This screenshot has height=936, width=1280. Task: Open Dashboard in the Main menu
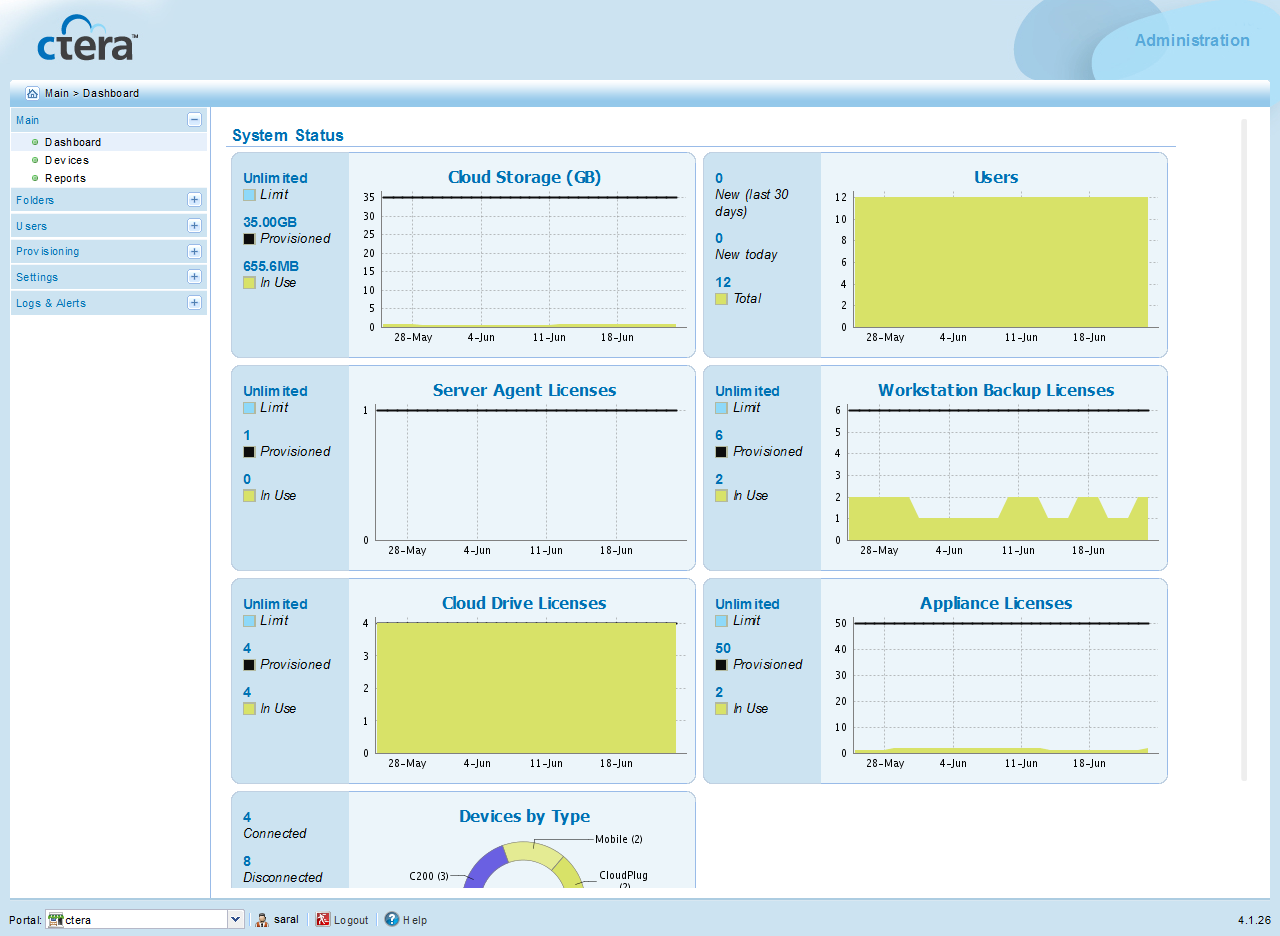[x=73, y=142]
